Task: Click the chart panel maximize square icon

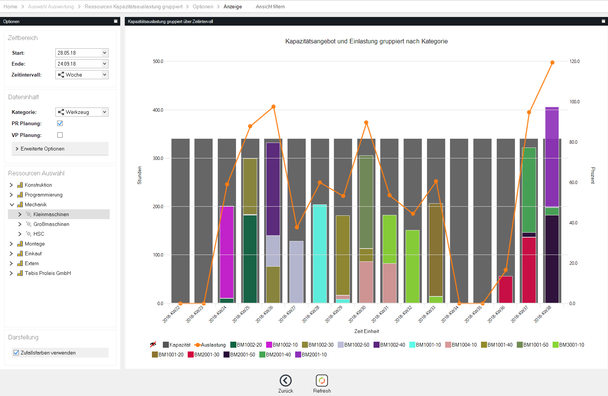Action: point(603,21)
